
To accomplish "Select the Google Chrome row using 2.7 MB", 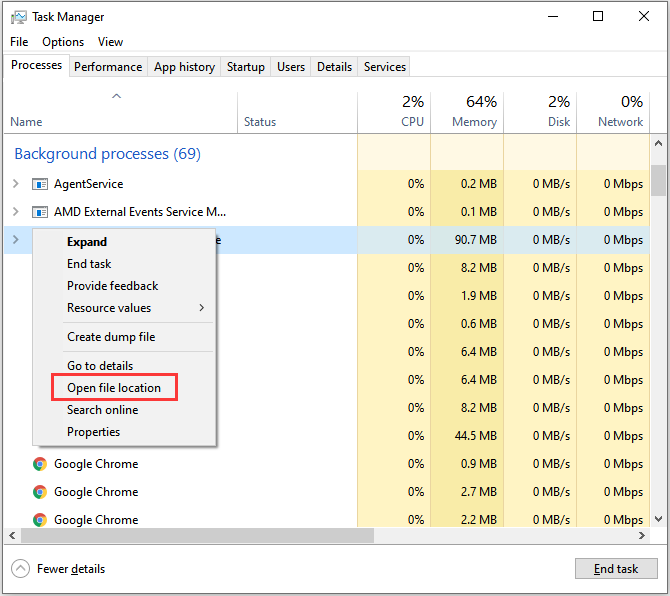I will [x=327, y=492].
